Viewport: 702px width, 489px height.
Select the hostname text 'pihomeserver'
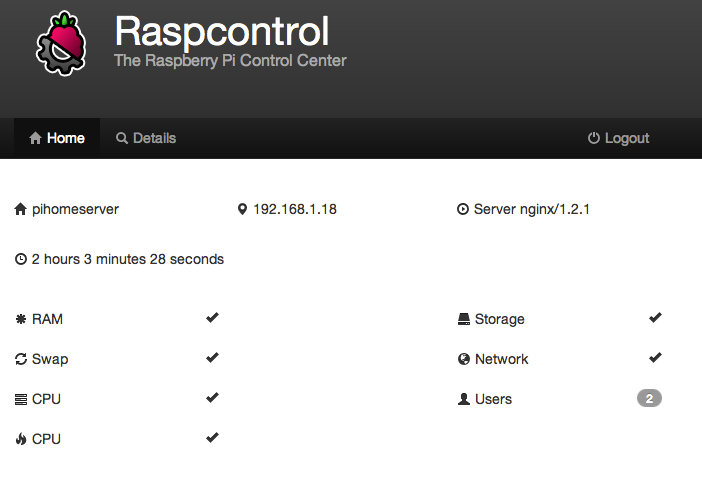tap(75, 210)
